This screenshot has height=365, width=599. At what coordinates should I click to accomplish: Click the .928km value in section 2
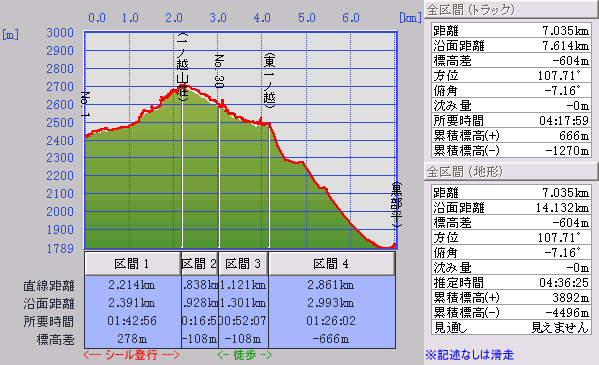(200, 303)
